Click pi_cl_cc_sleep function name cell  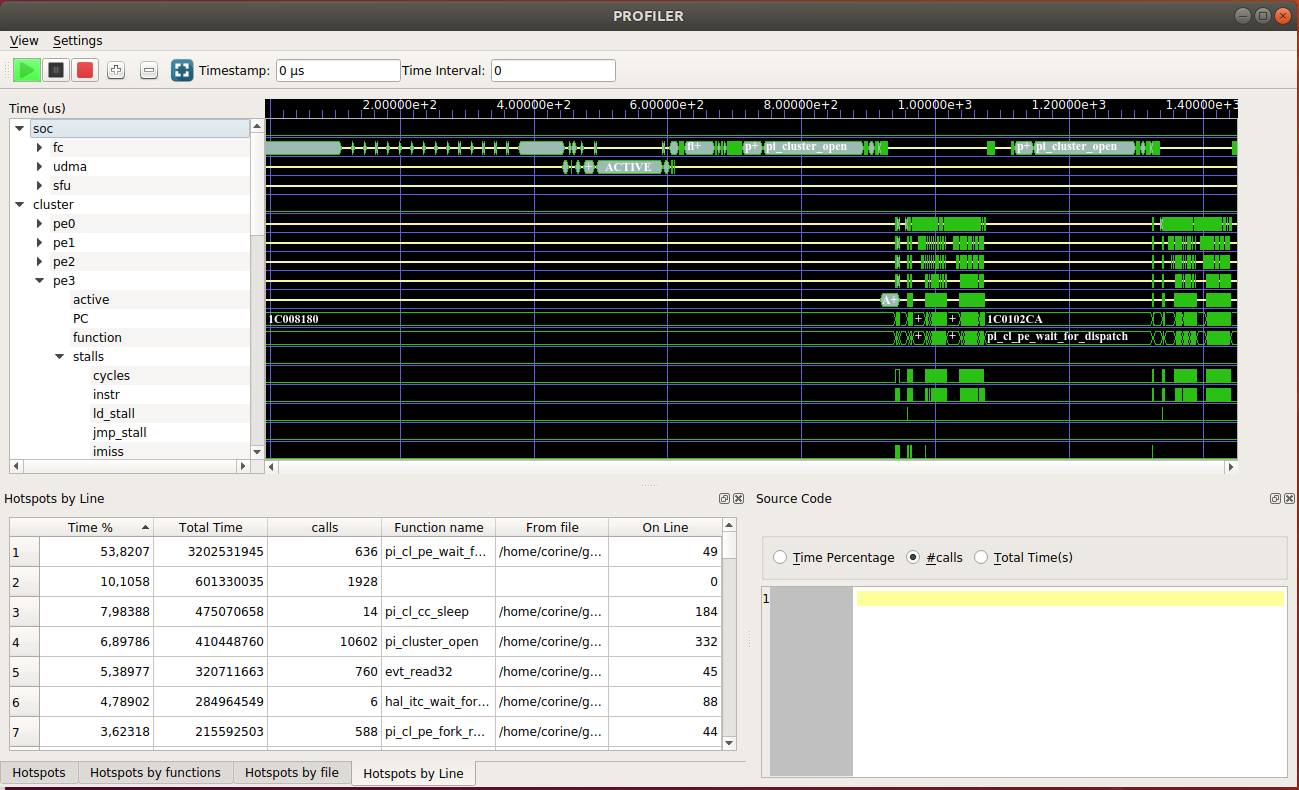point(439,612)
